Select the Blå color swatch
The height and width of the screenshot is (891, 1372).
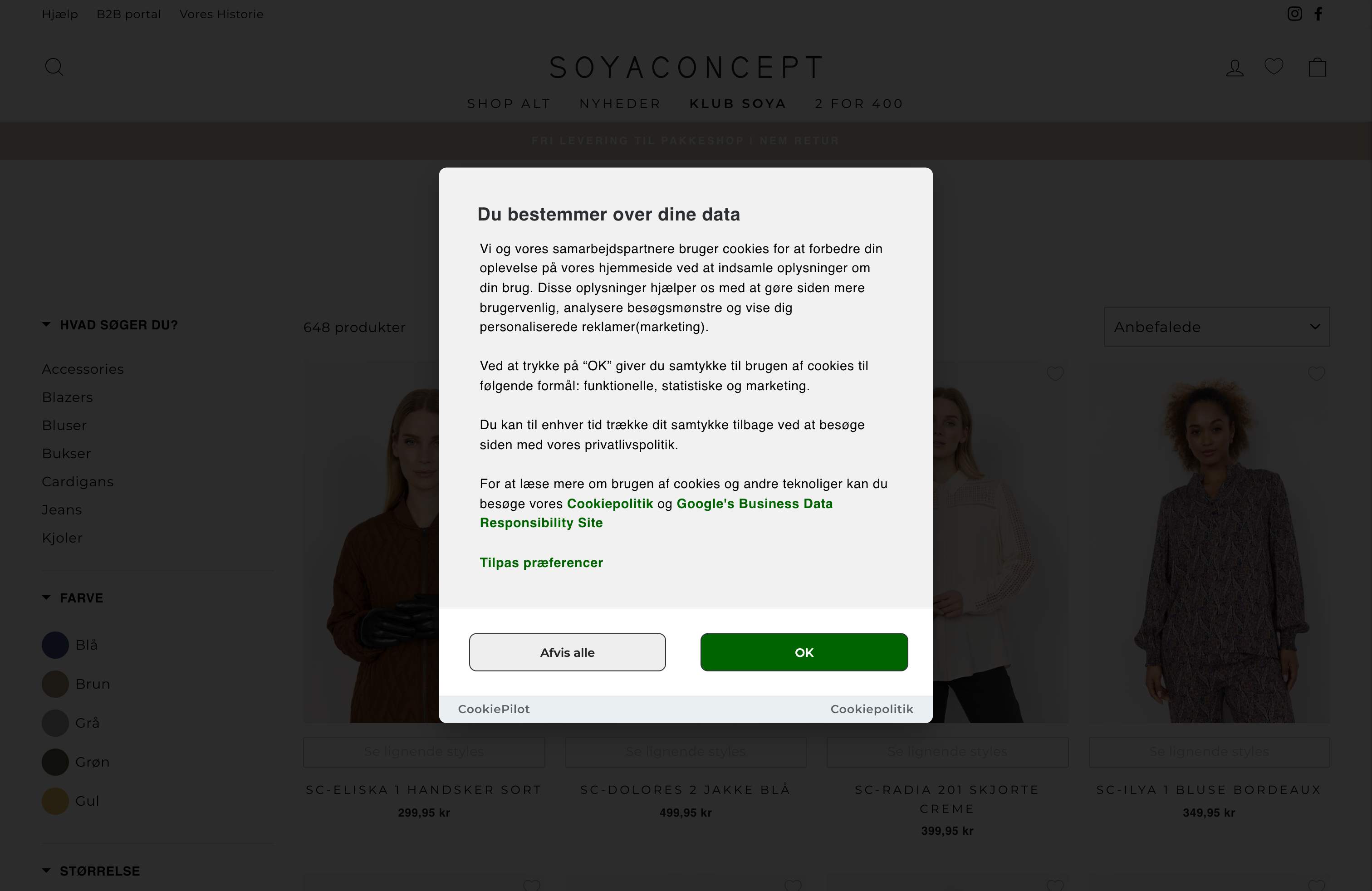point(55,645)
